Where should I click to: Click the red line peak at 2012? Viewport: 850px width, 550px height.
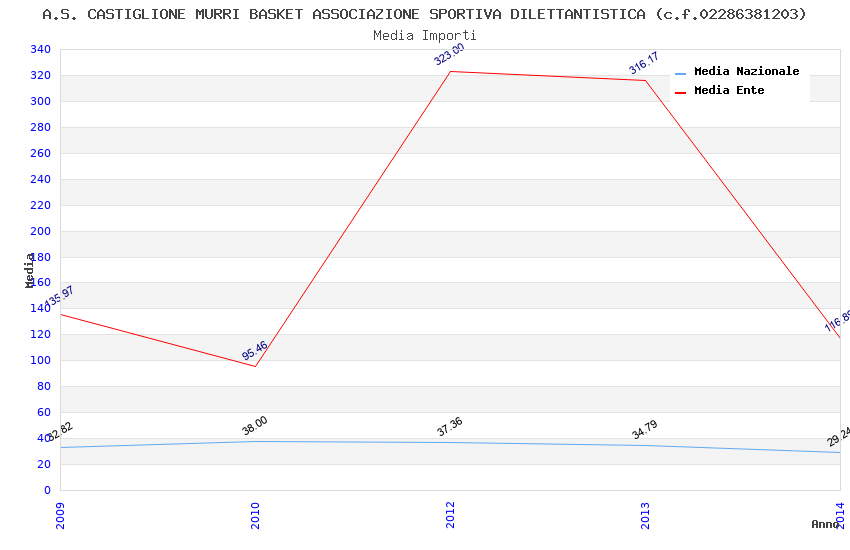tap(450, 72)
